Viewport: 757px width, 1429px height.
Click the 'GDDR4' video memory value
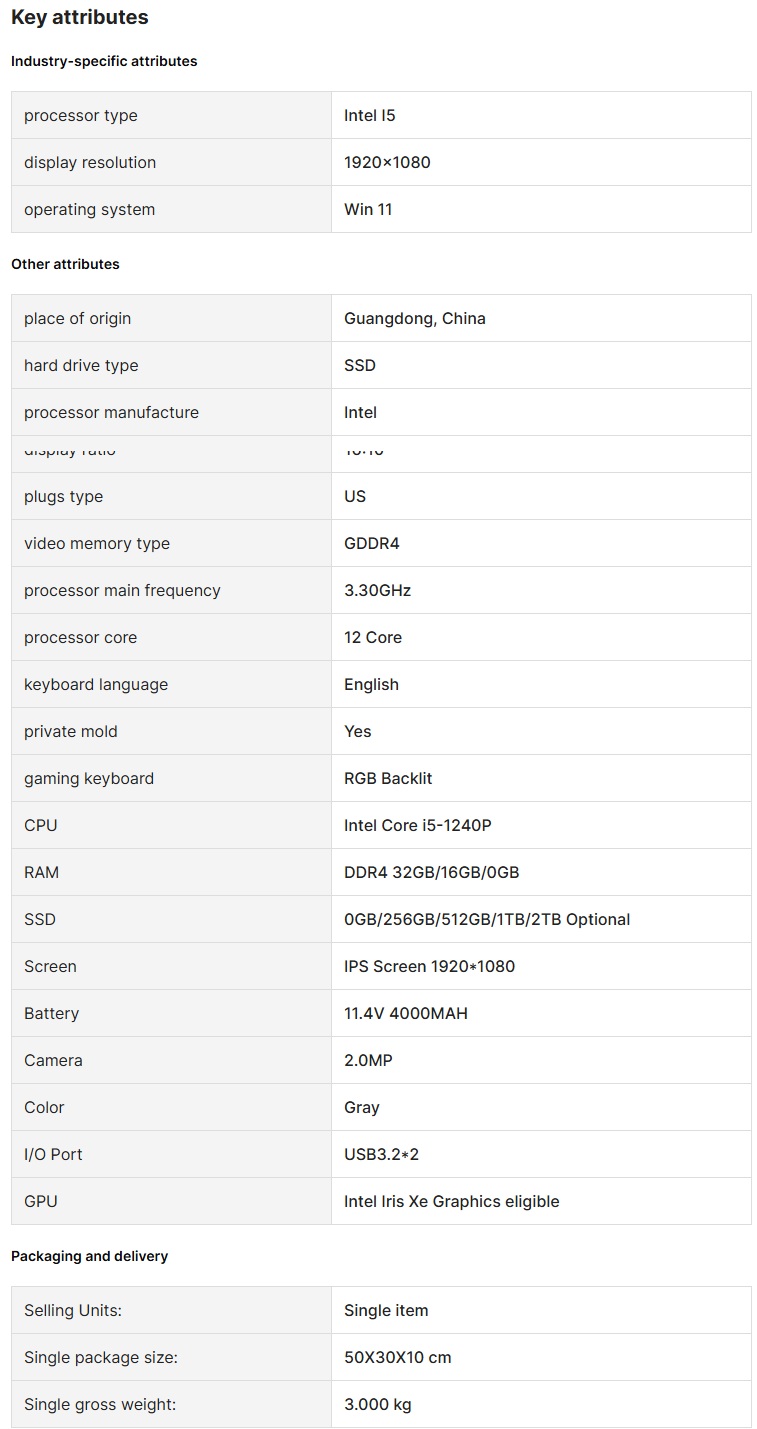pyautogui.click(x=371, y=543)
